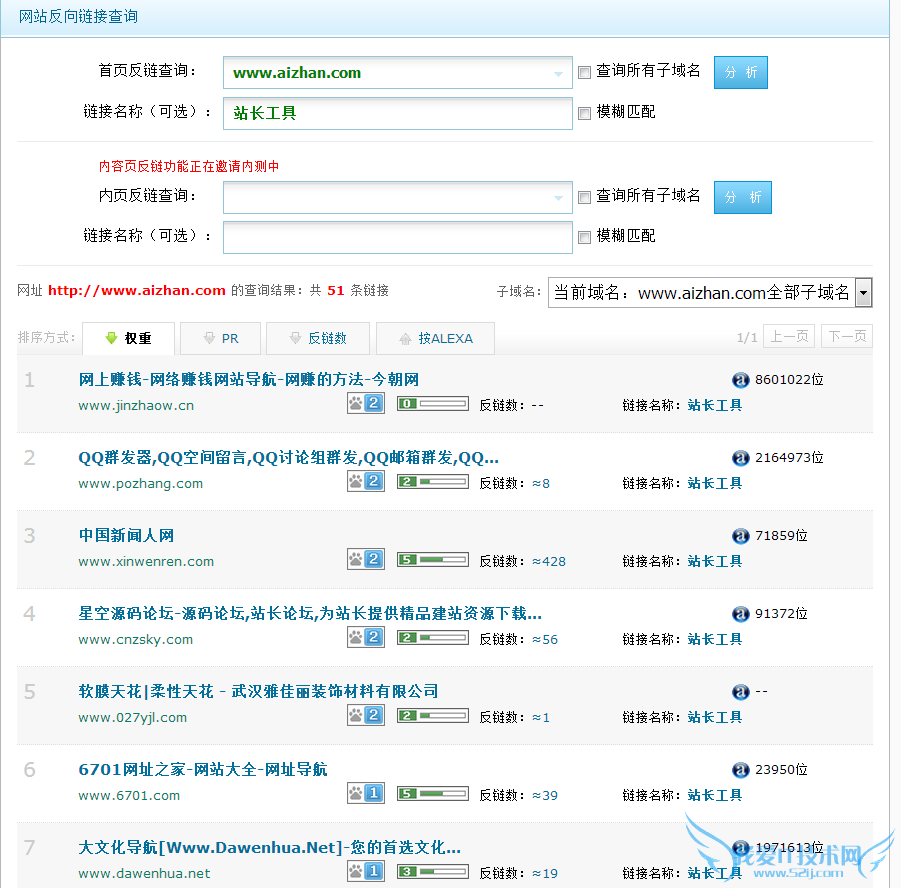Open 星空源码论坛 result title
Image resolution: width=901 pixels, height=888 pixels.
(310, 614)
